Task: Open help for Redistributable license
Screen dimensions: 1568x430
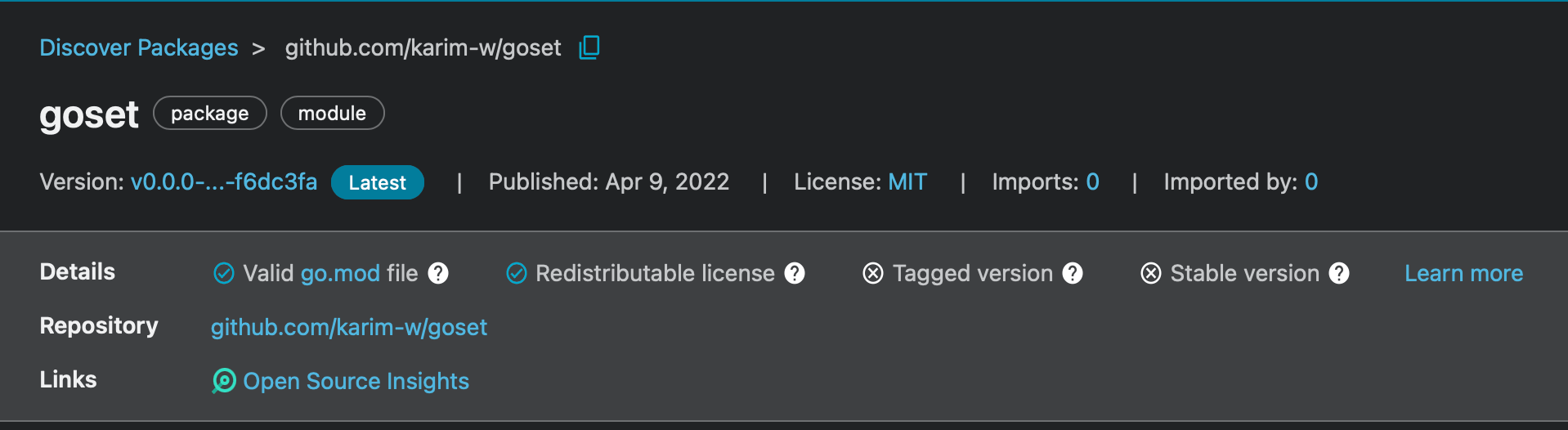Action: coord(795,273)
